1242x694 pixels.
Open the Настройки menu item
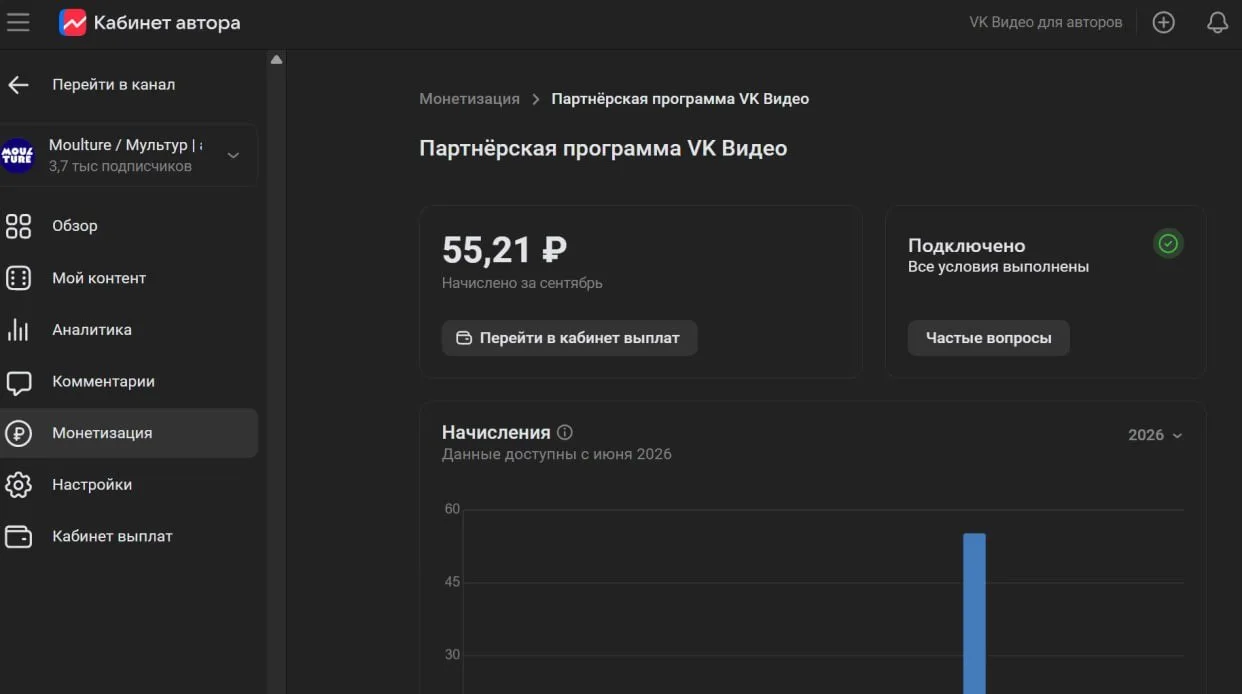(x=129, y=485)
